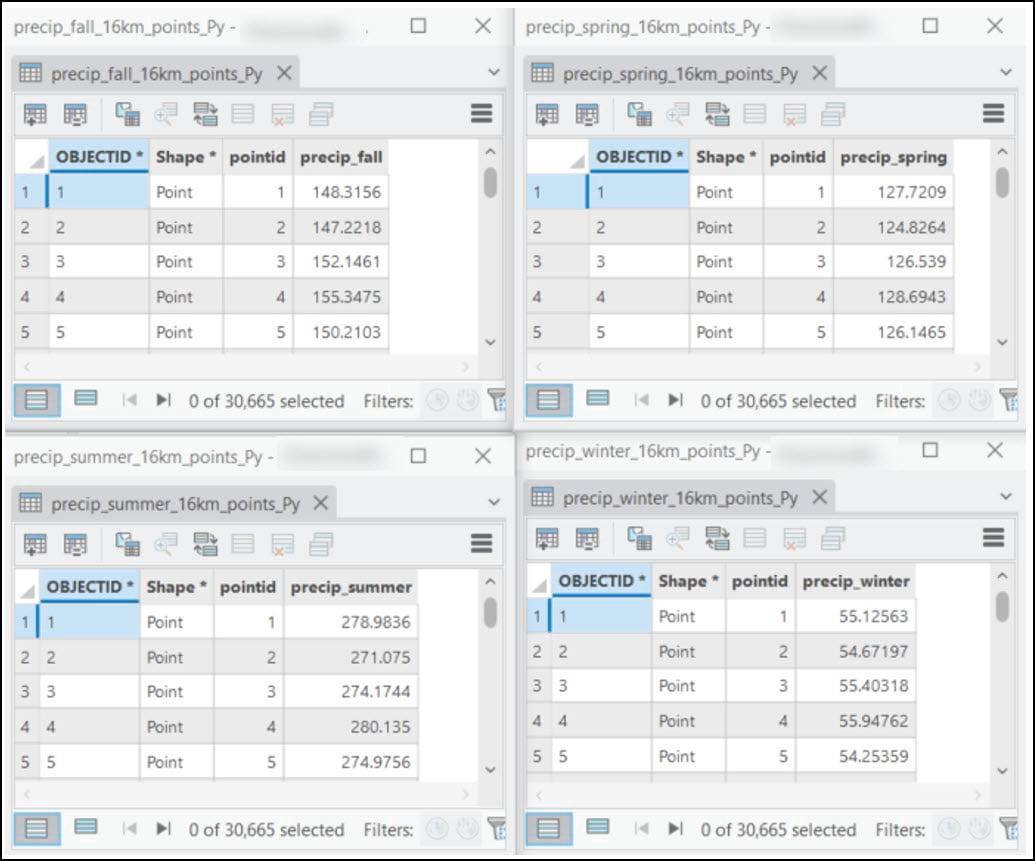This screenshot has width=1035, height=861.
Task: Select cell value 54.25359
Action: coord(855,756)
